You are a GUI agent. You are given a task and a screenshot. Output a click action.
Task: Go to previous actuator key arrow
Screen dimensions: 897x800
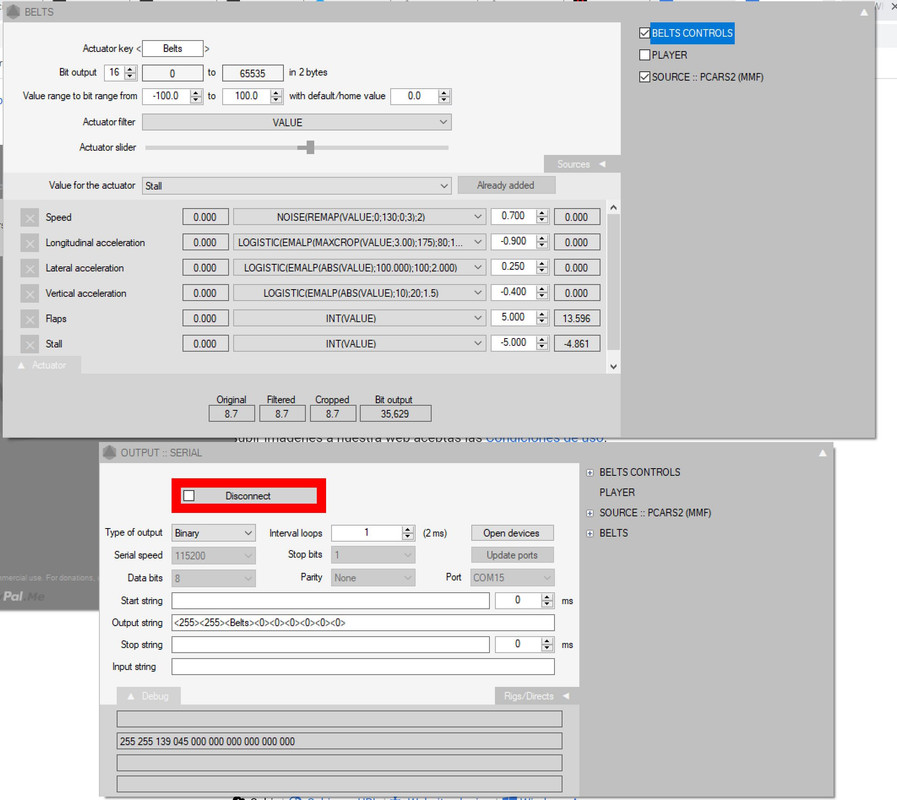pos(138,49)
